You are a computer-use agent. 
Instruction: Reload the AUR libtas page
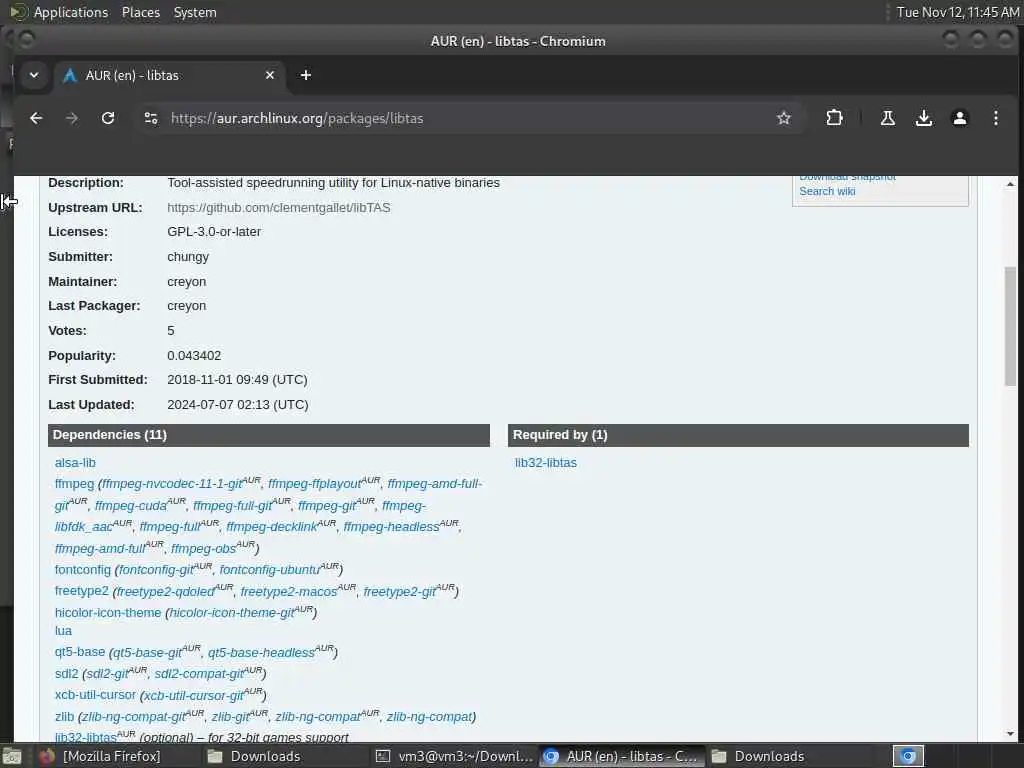coord(108,118)
